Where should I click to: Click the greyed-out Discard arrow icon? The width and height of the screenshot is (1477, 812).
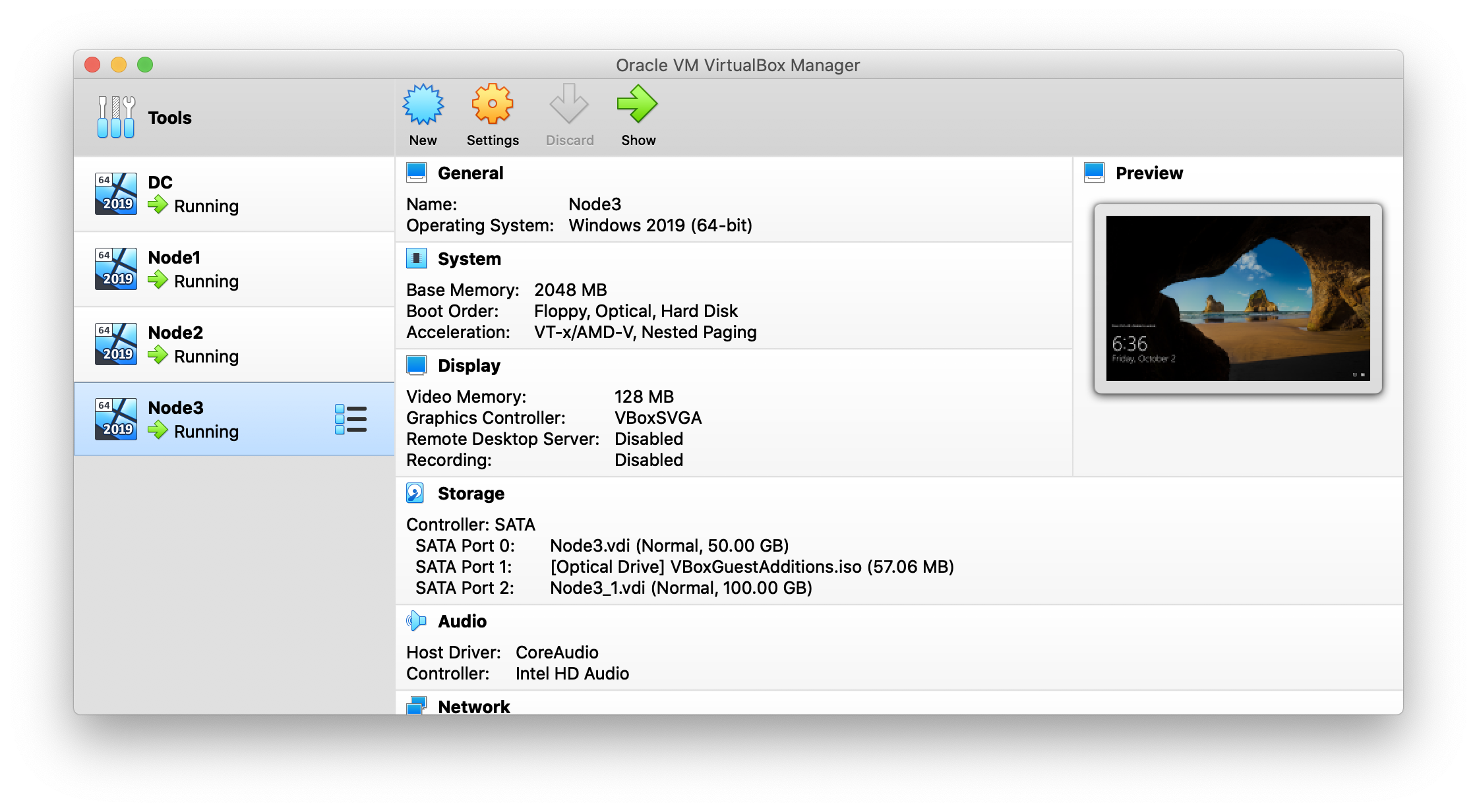569,105
